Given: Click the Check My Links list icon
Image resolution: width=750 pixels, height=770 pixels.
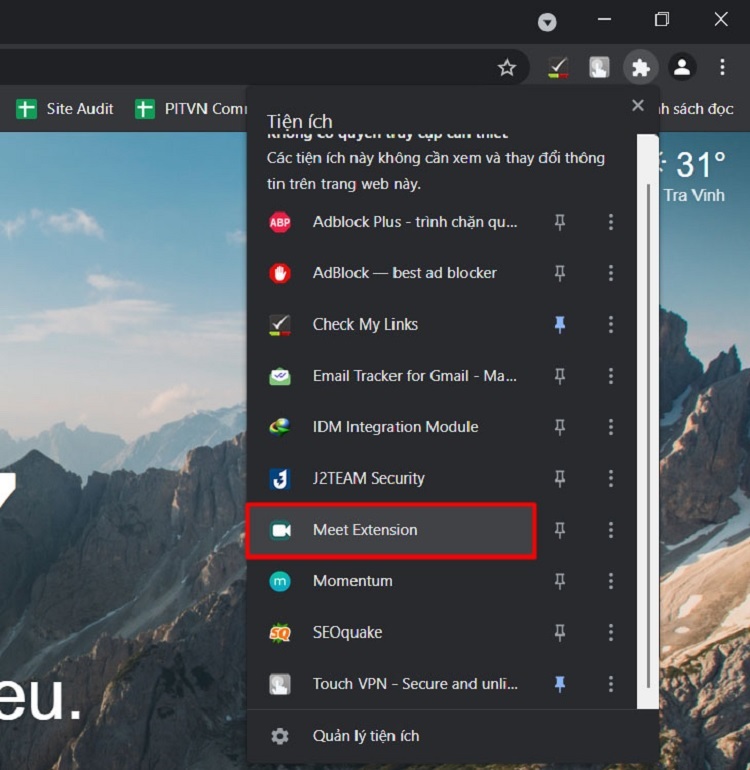Looking at the screenshot, I should pyautogui.click(x=280, y=325).
